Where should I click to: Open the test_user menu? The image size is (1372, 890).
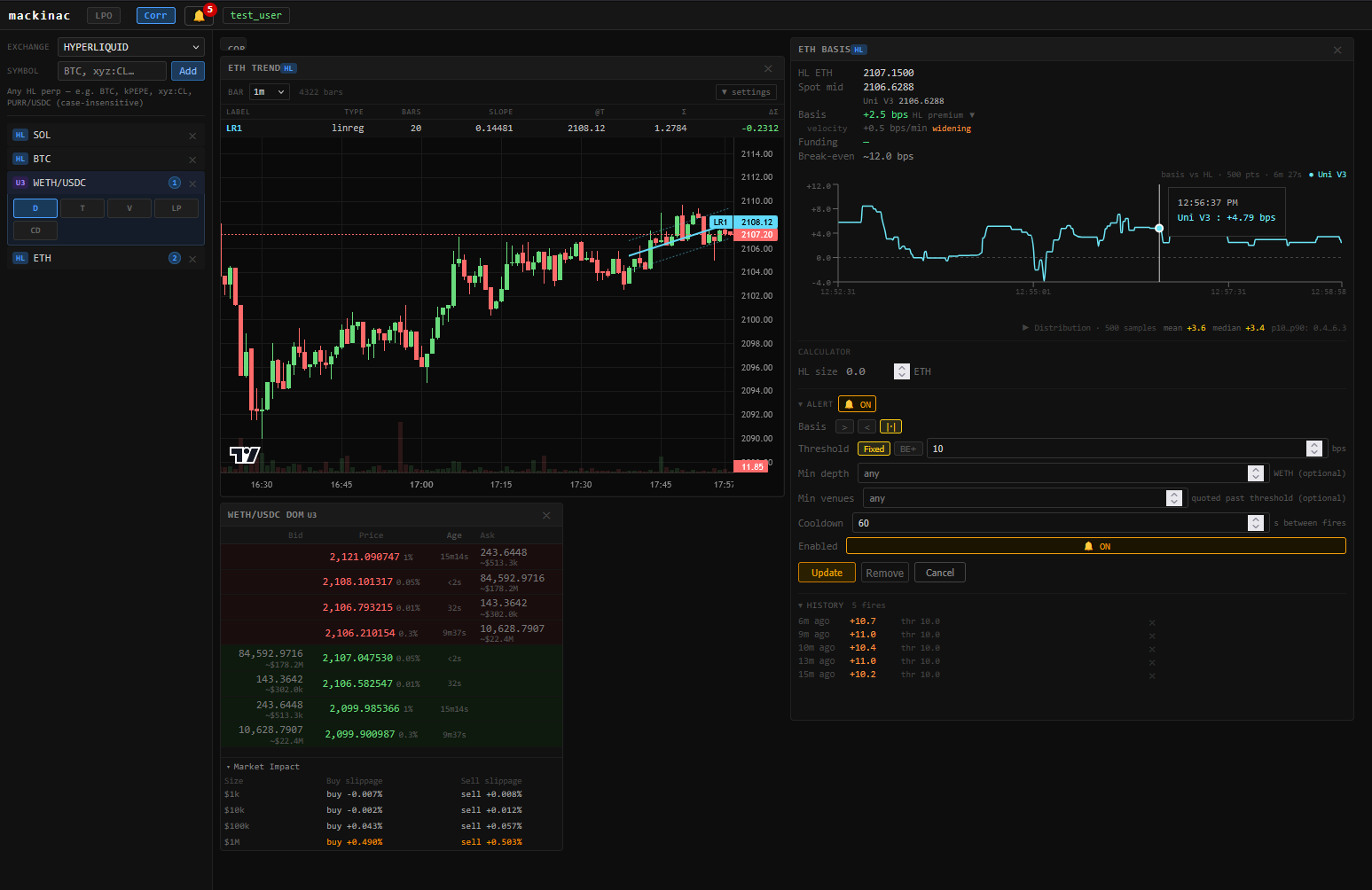point(256,15)
